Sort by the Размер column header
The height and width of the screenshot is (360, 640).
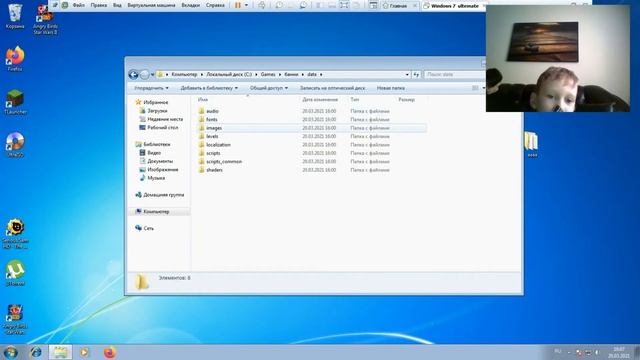pos(407,100)
